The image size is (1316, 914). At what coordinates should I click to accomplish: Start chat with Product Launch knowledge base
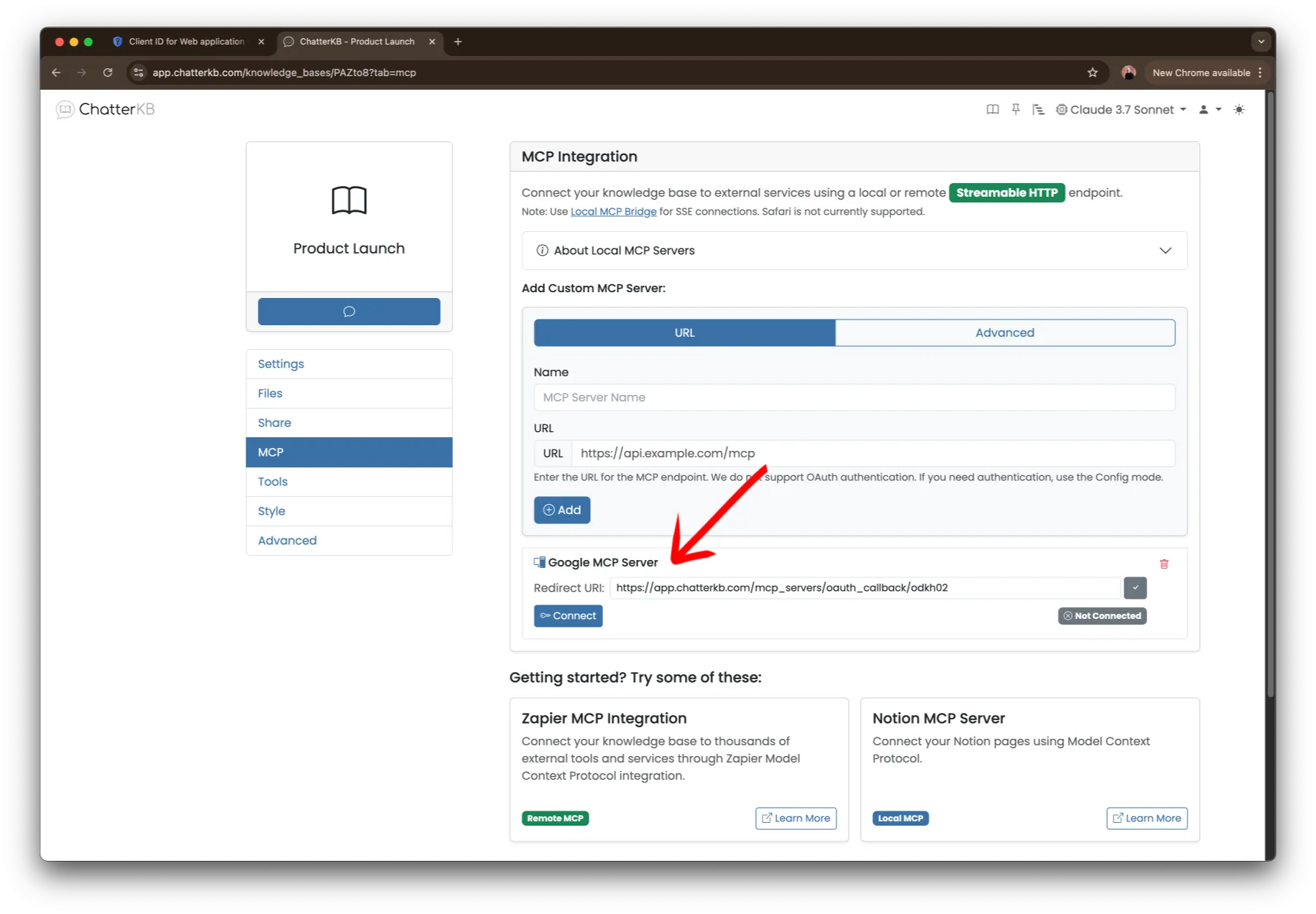(x=349, y=312)
